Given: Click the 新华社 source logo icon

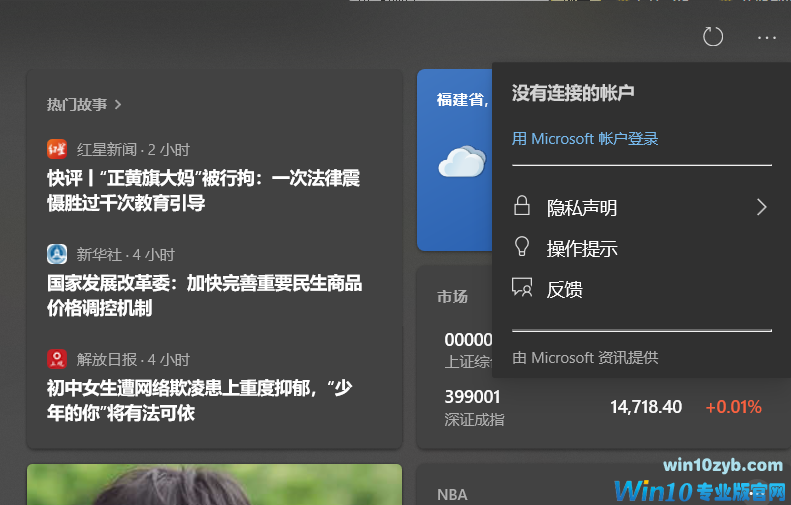Looking at the screenshot, I should point(57,254).
